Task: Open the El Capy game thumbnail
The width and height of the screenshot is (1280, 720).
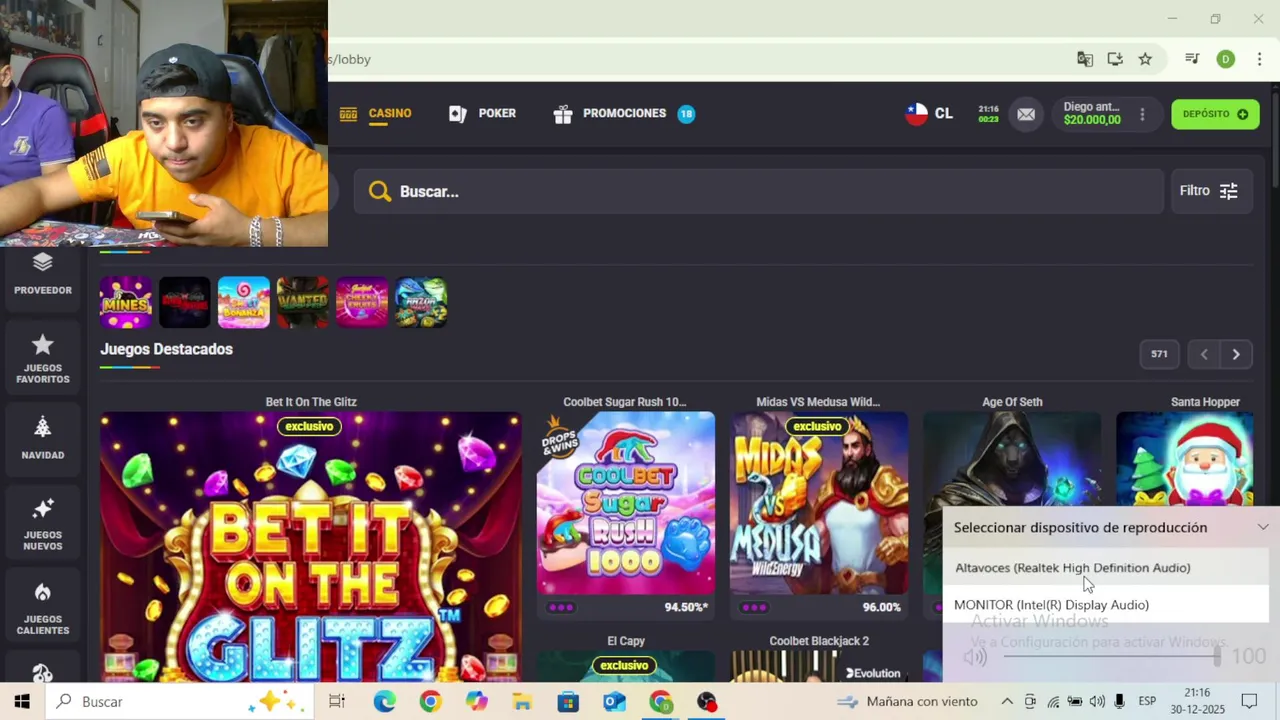Action: pos(626,666)
